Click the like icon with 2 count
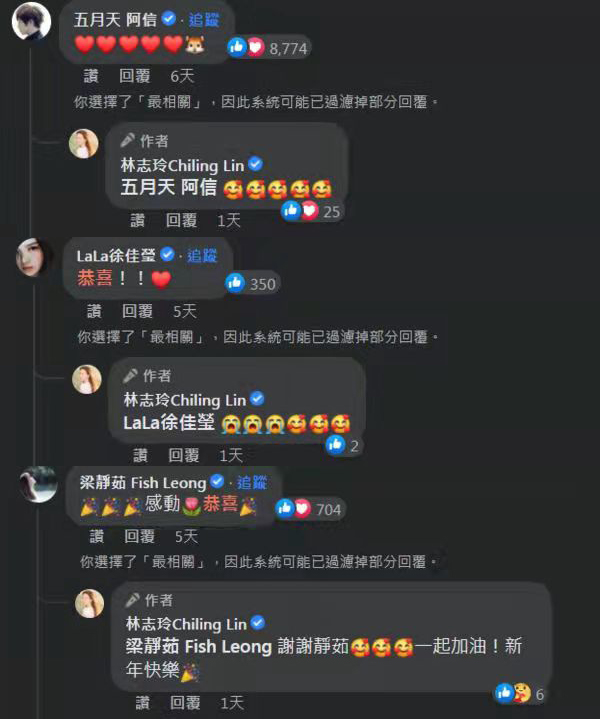Screen dimensions: 600x719 [x=335, y=444]
